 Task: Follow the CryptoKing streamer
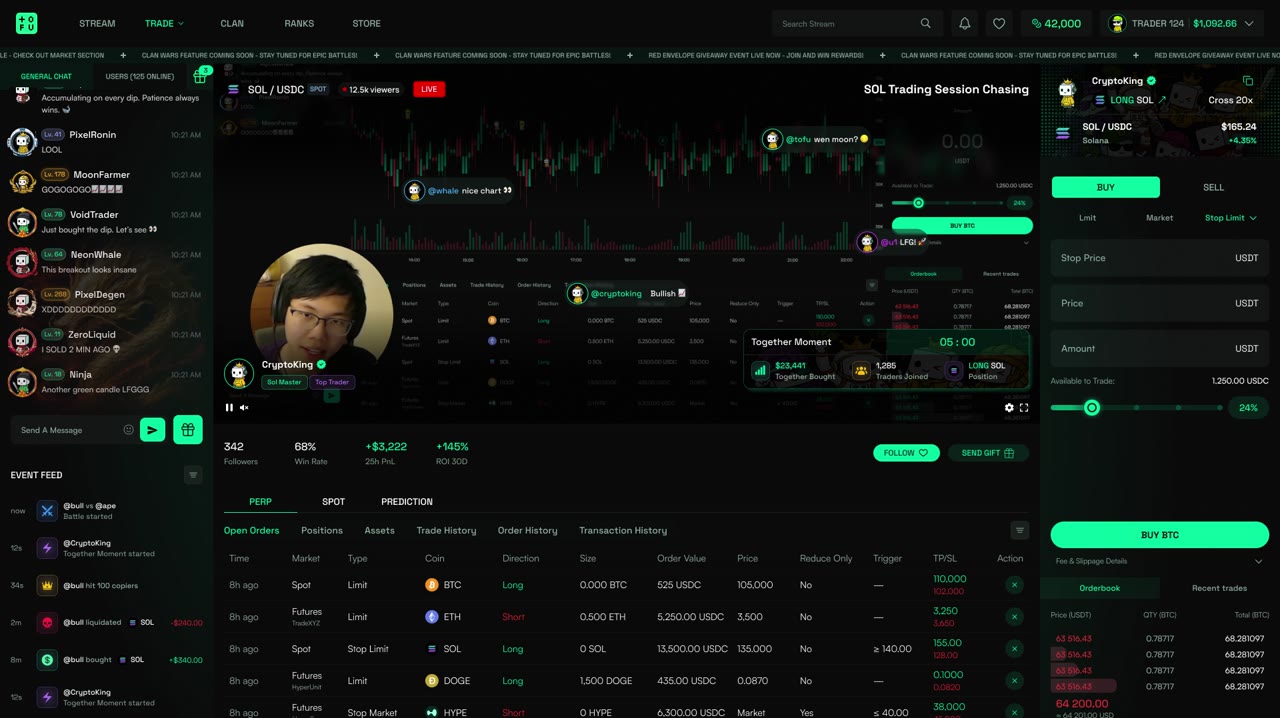pos(906,453)
